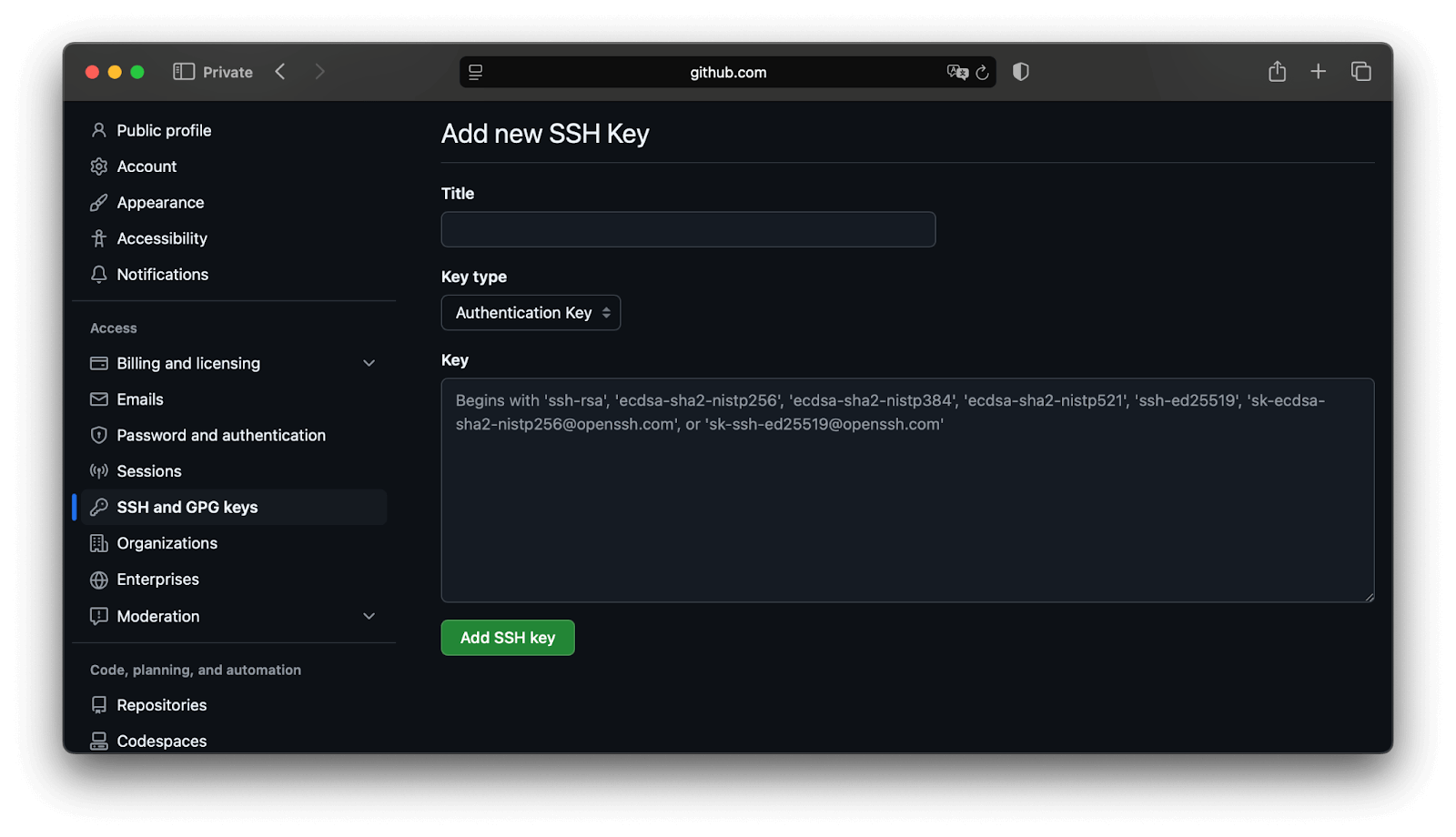The width and height of the screenshot is (1456, 837).
Task: Select SSH and GPG keys menu item
Action: 187,507
